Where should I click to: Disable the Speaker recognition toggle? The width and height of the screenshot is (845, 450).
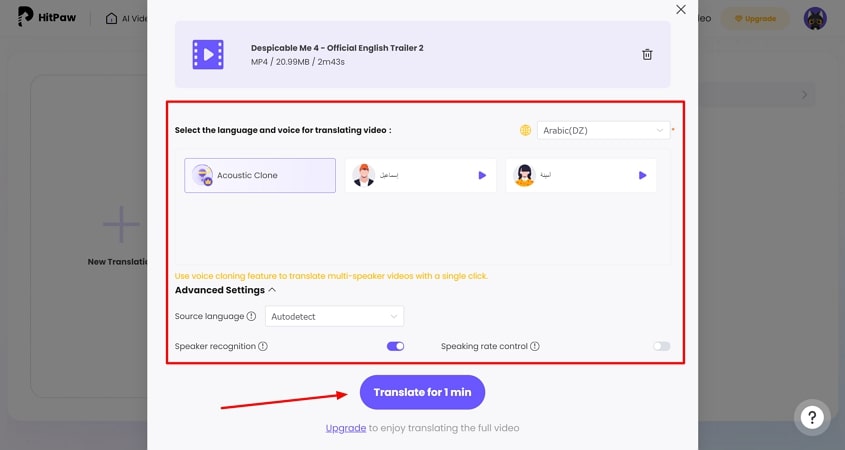tap(395, 346)
